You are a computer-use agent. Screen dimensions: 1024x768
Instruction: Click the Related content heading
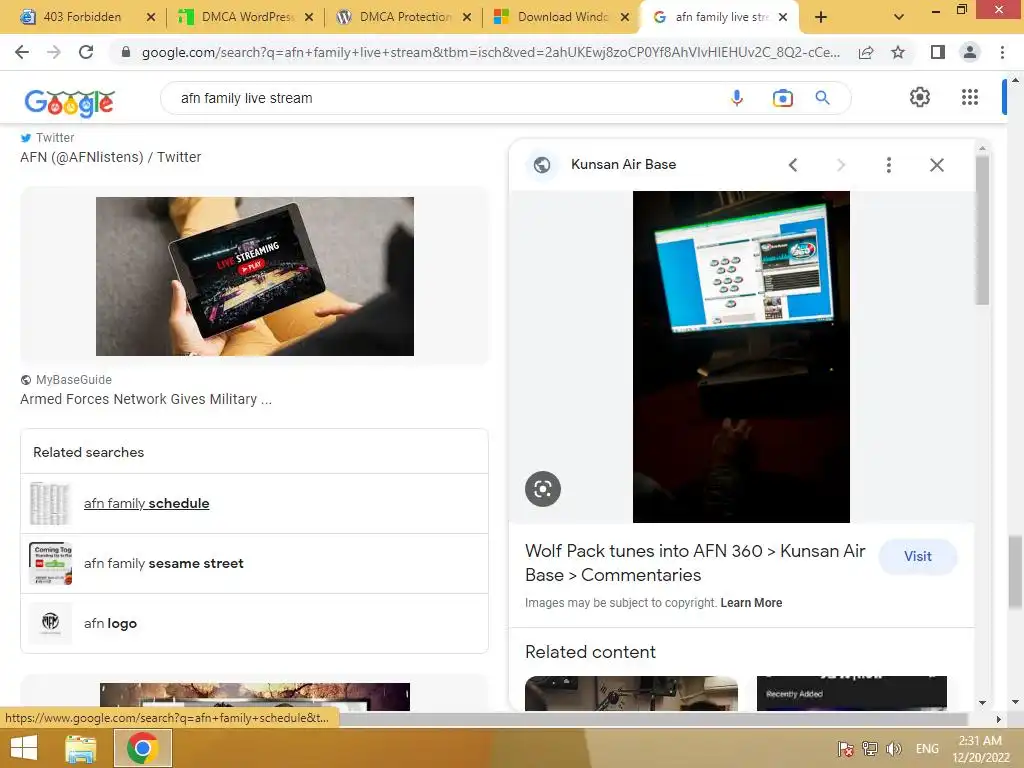click(590, 652)
